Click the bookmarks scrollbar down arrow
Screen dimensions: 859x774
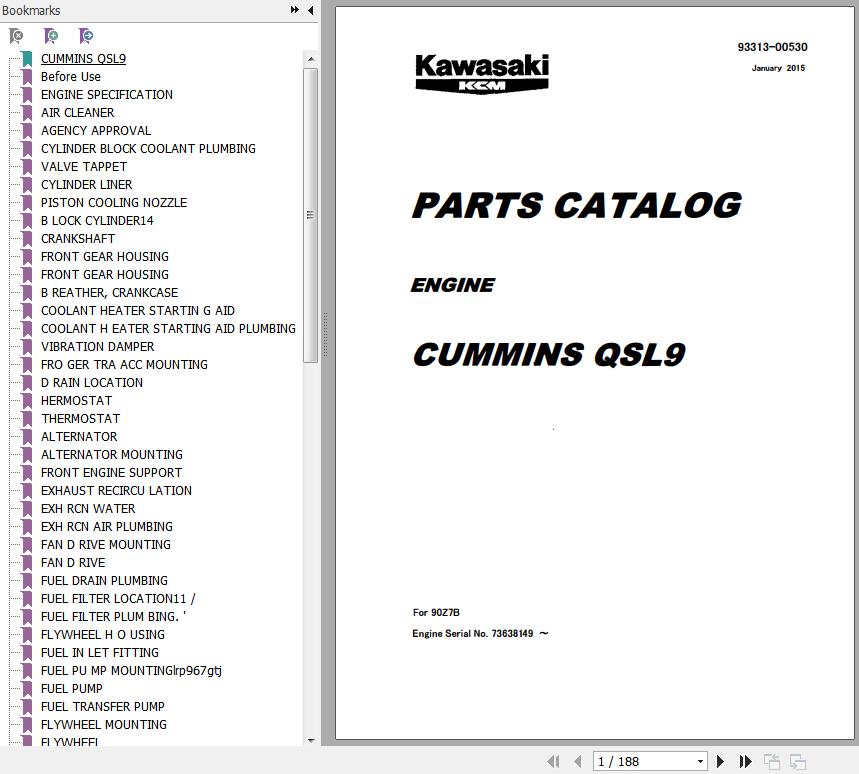click(311, 741)
